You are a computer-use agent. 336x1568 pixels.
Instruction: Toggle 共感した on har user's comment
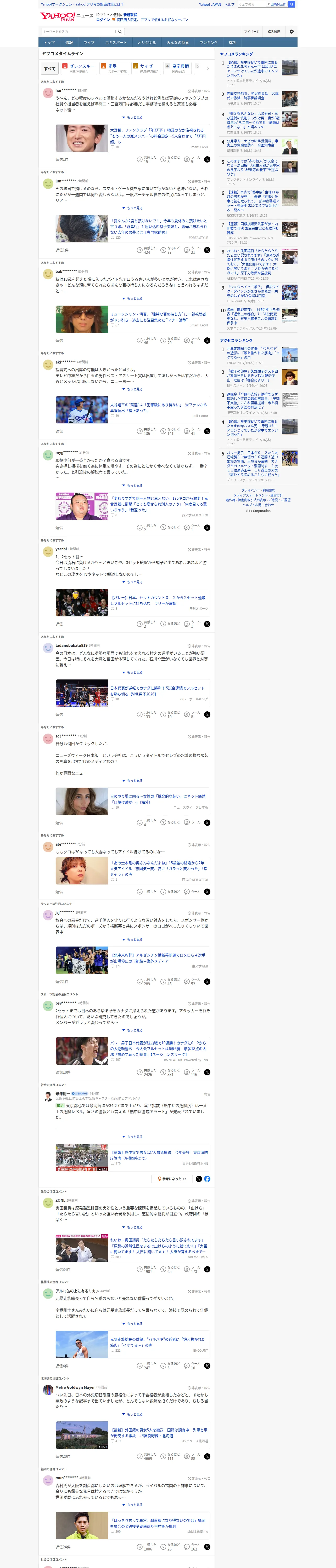pyautogui.click(x=146, y=159)
